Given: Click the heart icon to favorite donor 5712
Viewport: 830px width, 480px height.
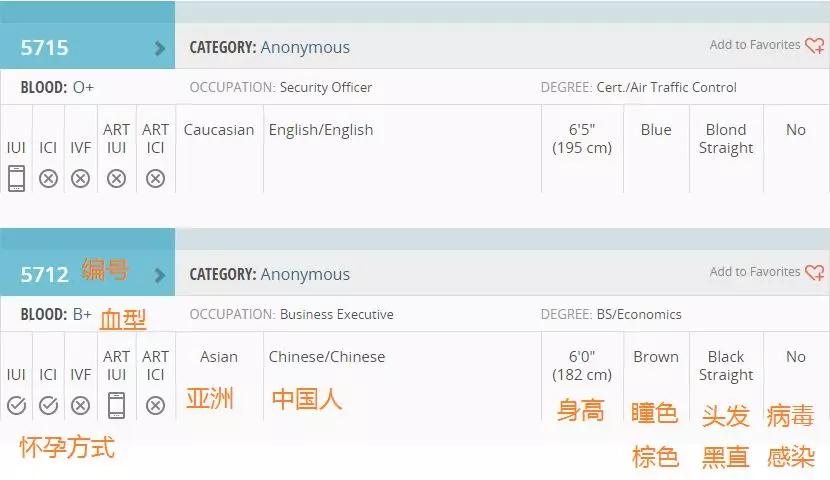Looking at the screenshot, I should pos(815,273).
